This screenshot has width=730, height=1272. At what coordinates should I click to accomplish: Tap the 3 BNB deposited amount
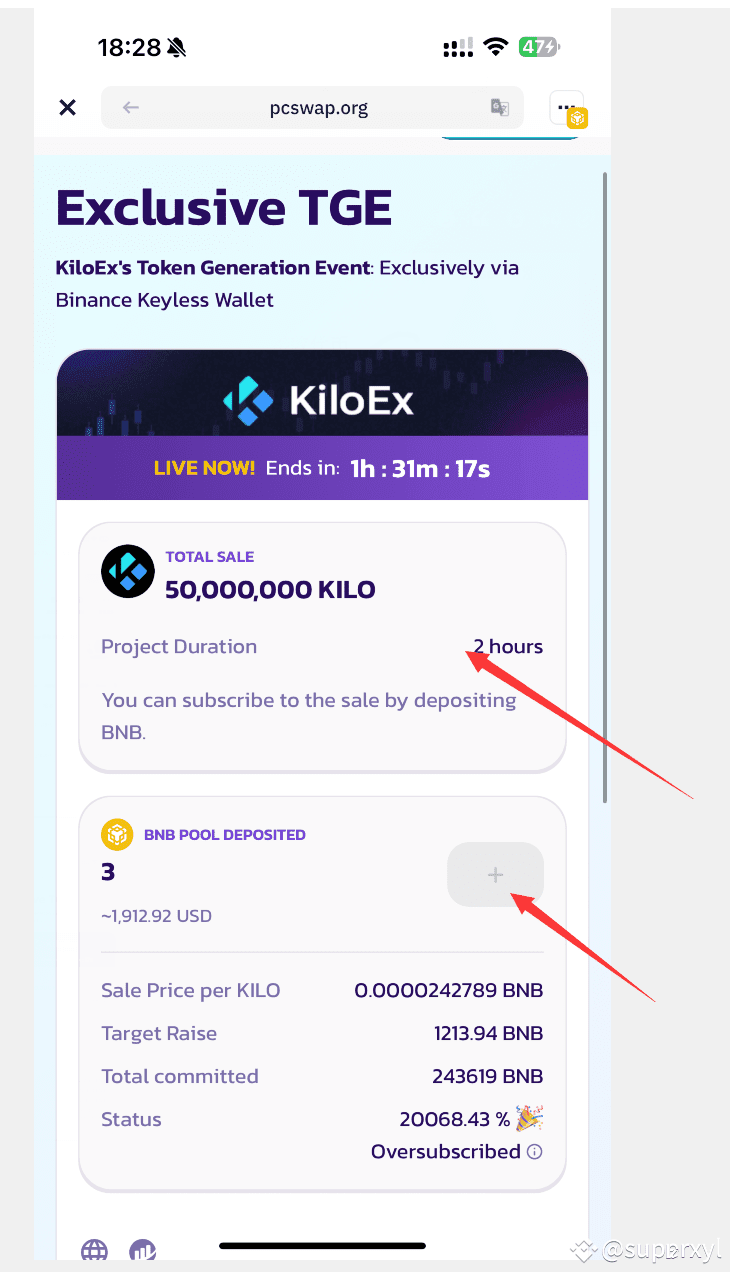coord(108,872)
